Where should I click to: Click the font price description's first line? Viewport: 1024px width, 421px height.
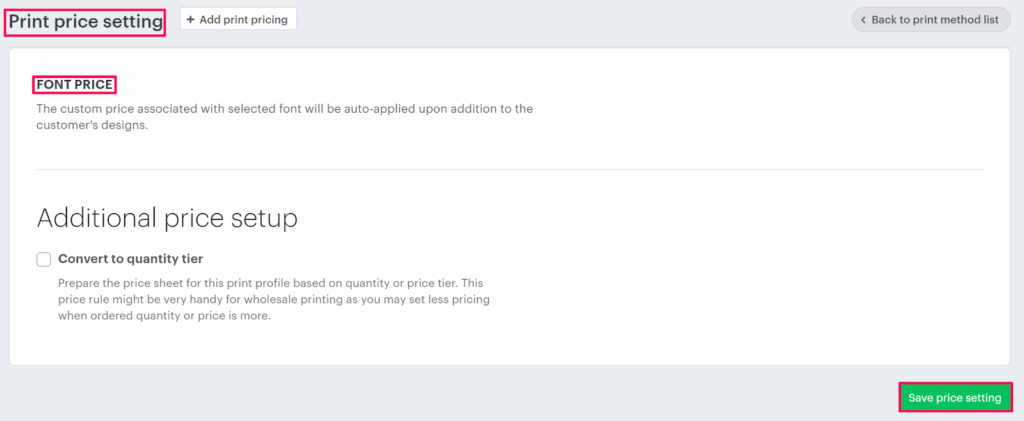click(284, 108)
